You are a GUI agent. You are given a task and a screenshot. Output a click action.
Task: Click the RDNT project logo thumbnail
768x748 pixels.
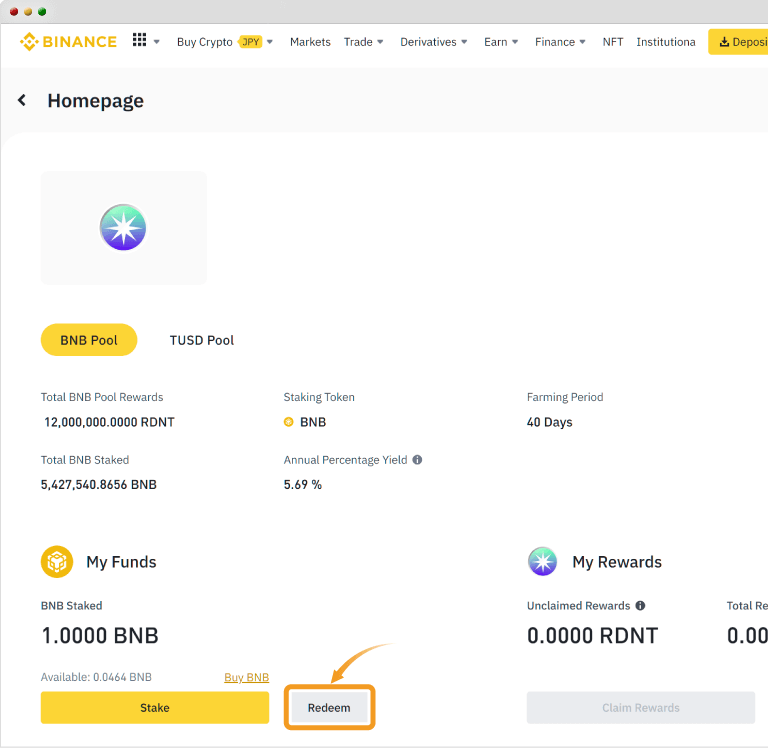(x=123, y=228)
